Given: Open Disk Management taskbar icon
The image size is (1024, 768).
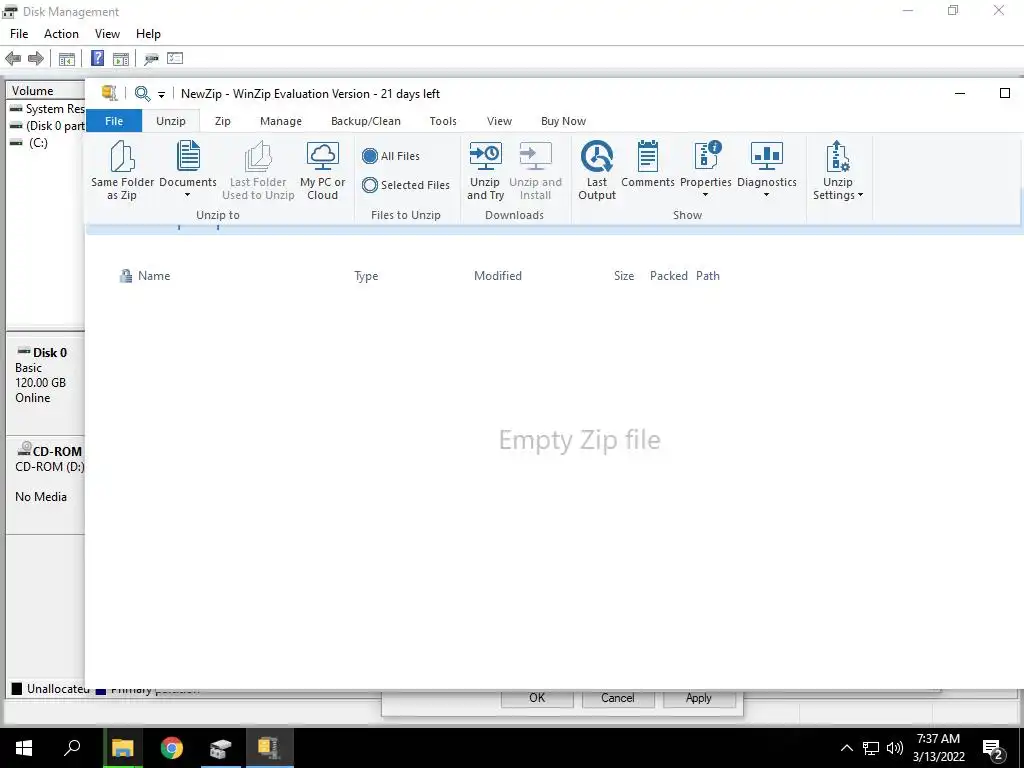Looking at the screenshot, I should coord(221,748).
